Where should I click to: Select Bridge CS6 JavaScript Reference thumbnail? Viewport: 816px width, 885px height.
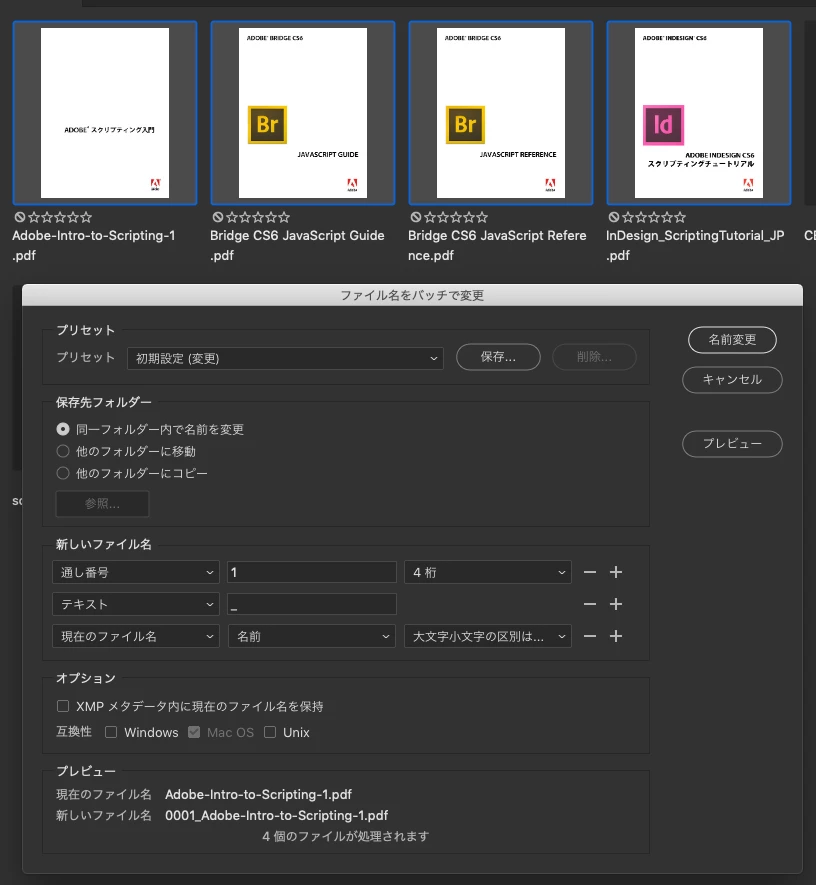[501, 113]
